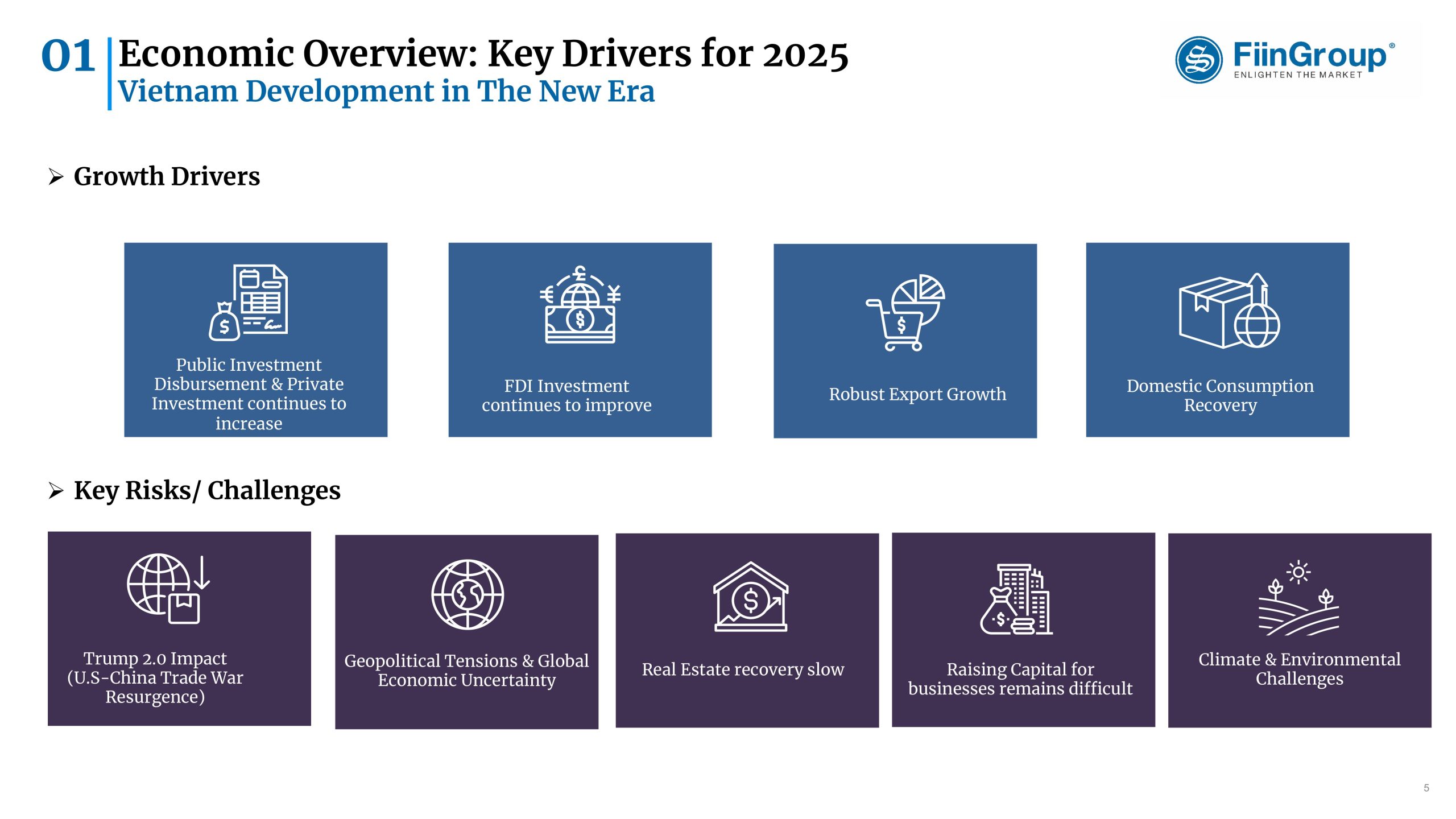Click 'FDI Investment continues to improve' text
Image resolution: width=1456 pixels, height=819 pixels.
point(566,395)
